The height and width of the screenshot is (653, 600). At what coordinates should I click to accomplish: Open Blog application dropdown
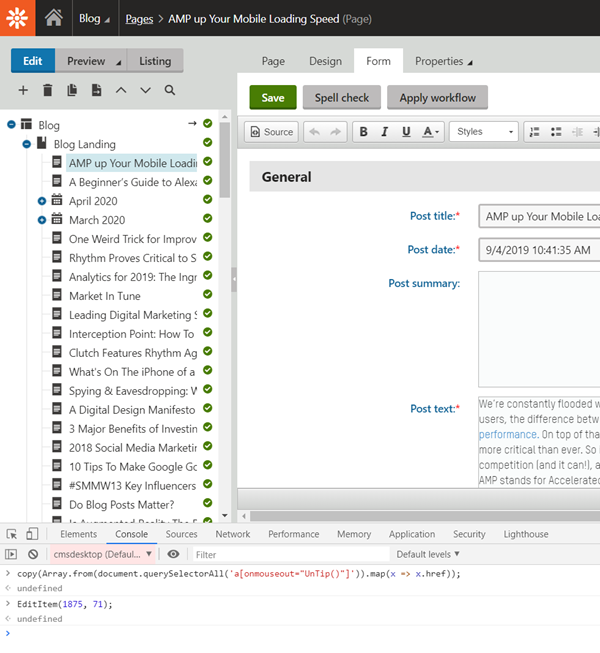95,19
